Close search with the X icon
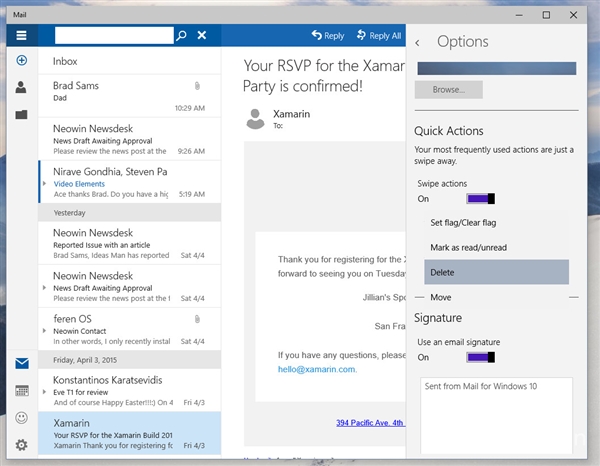Viewport: 600px width, 466px height. click(202, 35)
